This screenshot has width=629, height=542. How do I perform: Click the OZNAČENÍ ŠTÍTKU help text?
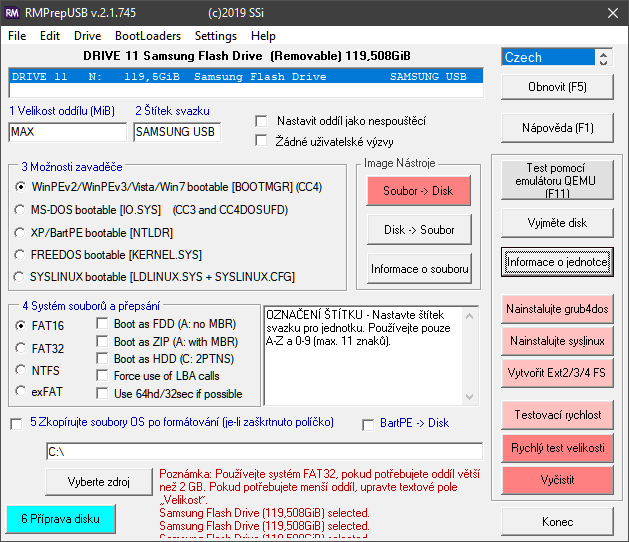358,328
